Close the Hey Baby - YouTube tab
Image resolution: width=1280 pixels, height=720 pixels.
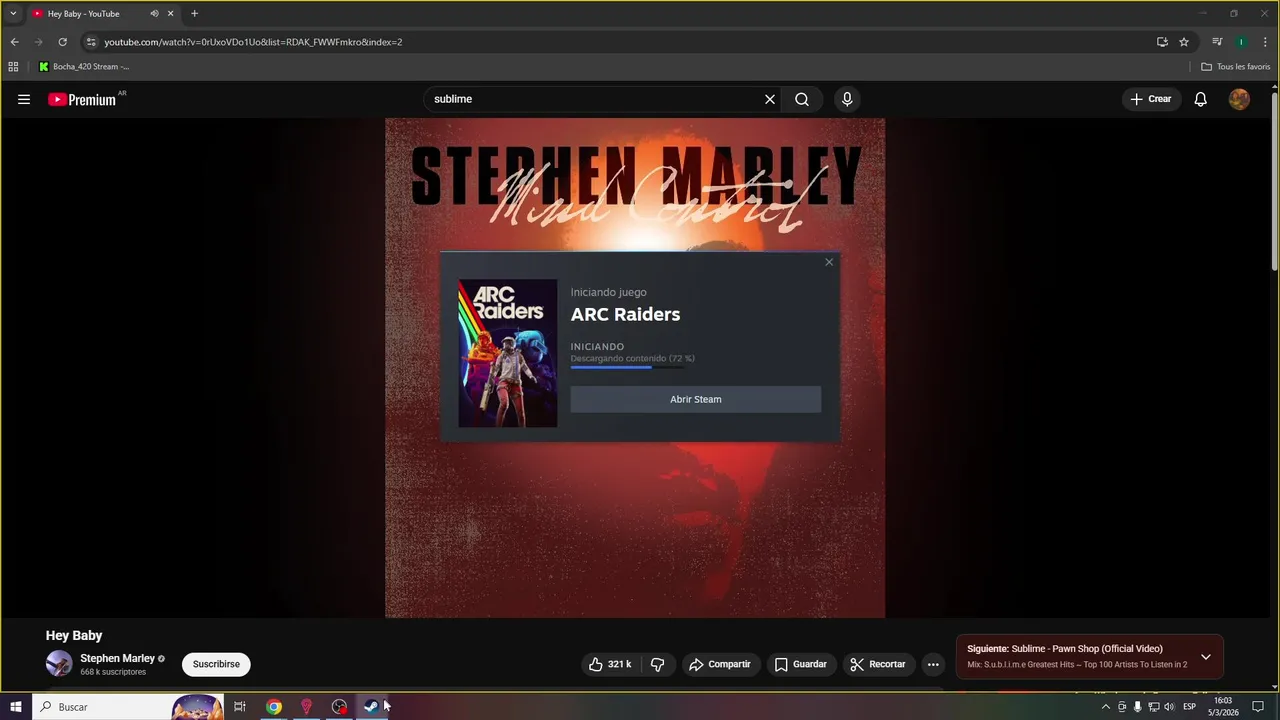(171, 14)
